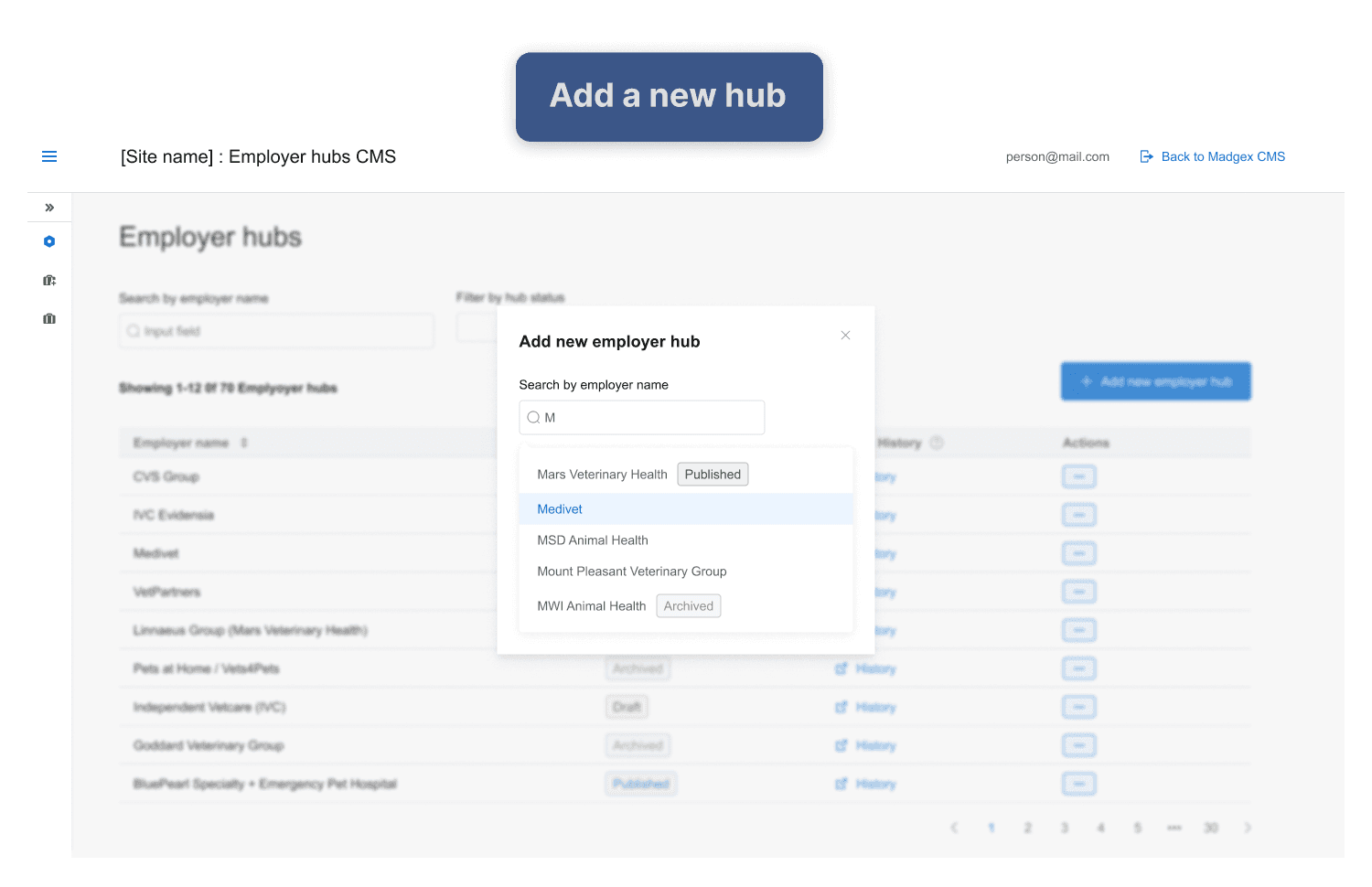
Task: Click the pagination ellipsis
Action: point(1174,828)
